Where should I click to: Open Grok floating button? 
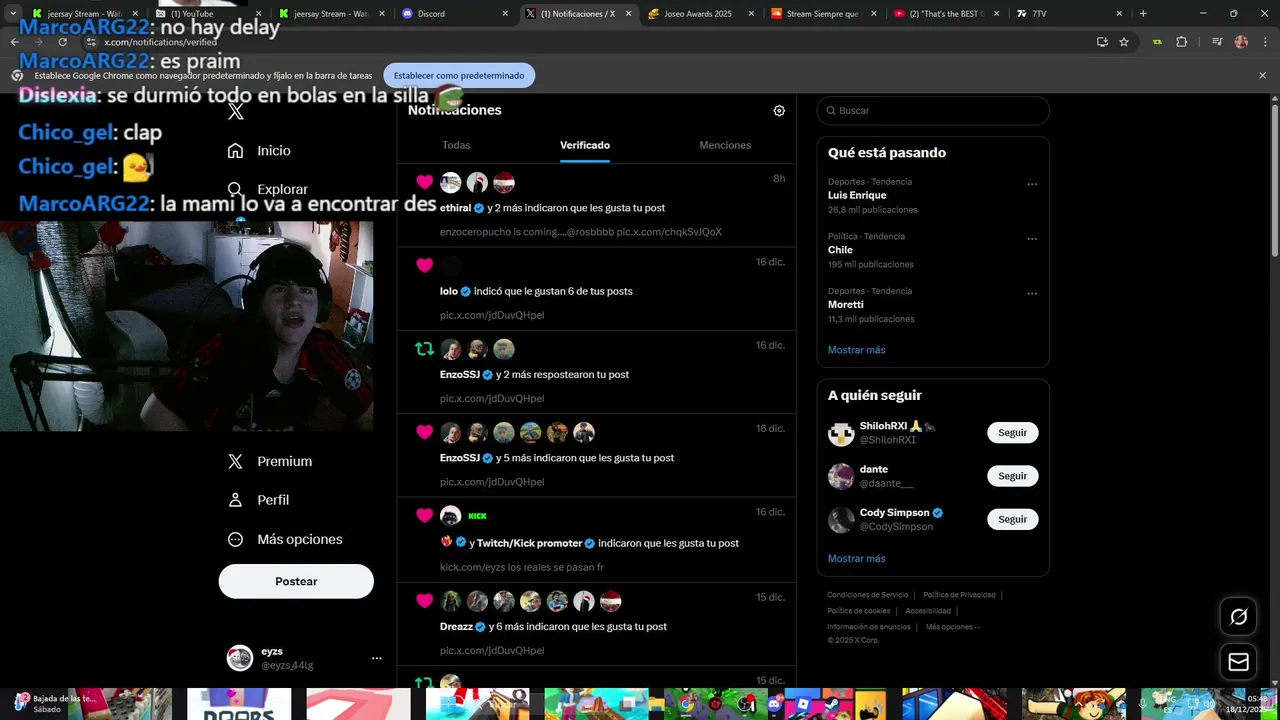pyautogui.click(x=1238, y=617)
